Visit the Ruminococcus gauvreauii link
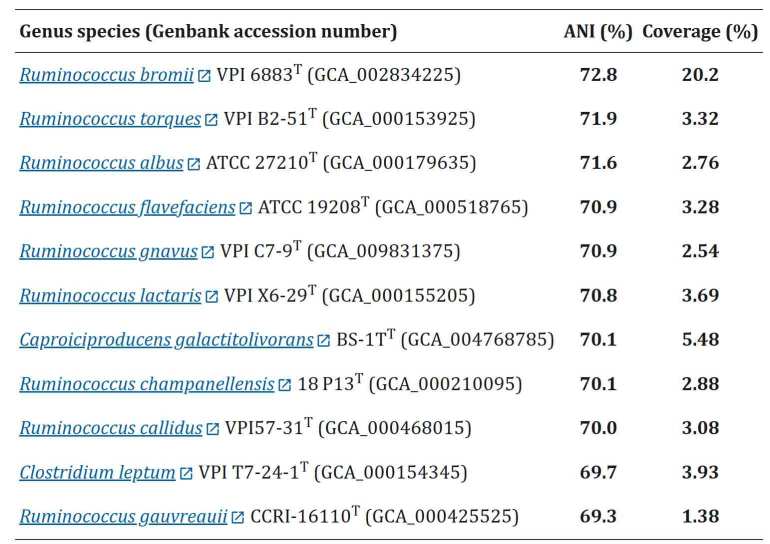770x544 pixels. (124, 517)
